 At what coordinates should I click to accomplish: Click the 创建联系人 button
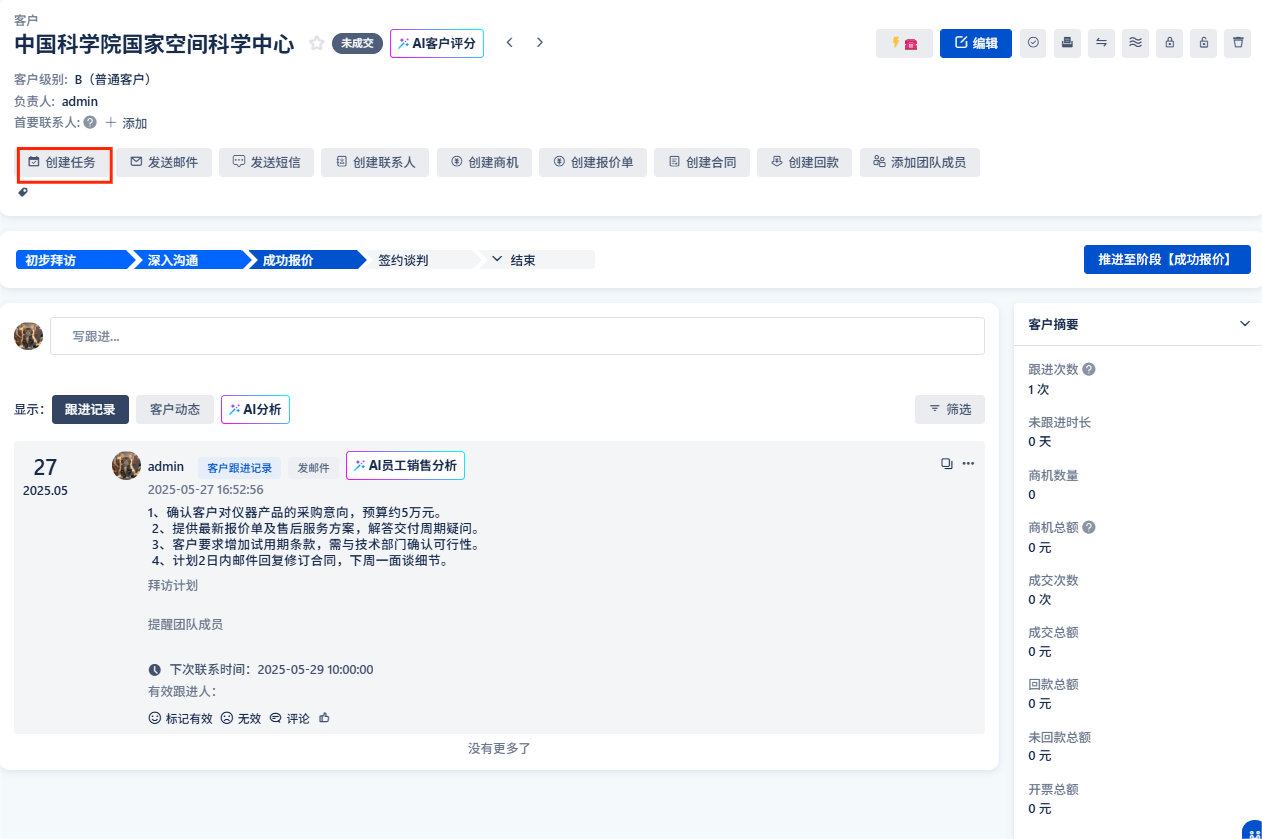375,162
